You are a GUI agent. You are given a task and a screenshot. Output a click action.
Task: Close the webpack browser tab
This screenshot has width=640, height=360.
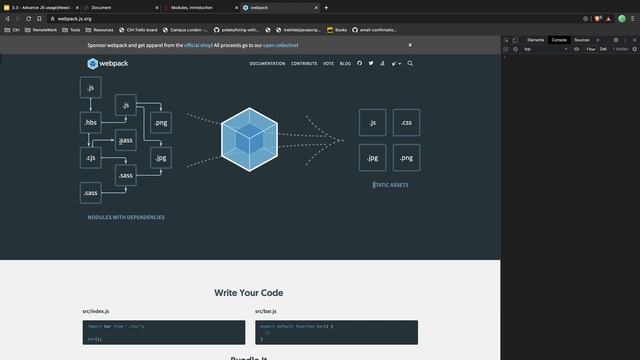pyautogui.click(x=316, y=7)
